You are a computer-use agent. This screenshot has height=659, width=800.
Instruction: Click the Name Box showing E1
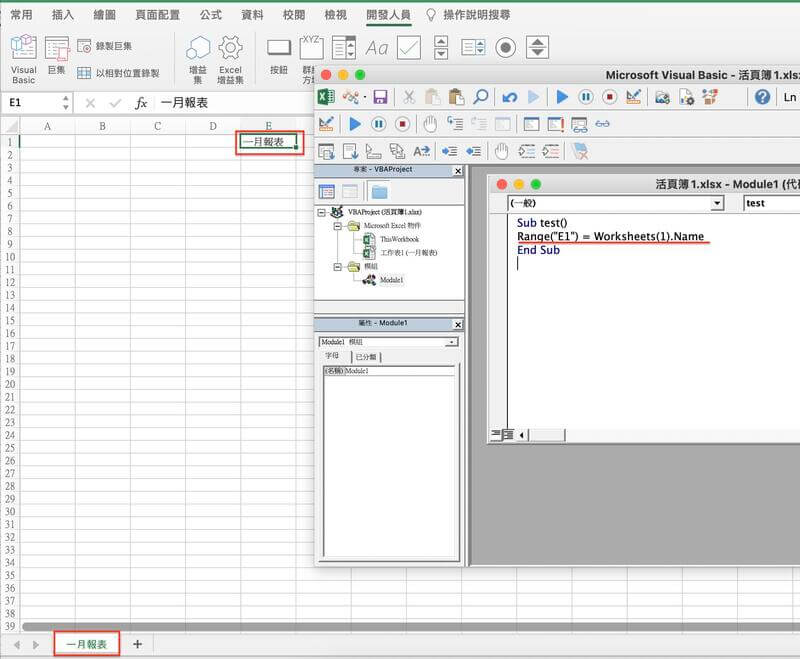(35, 103)
